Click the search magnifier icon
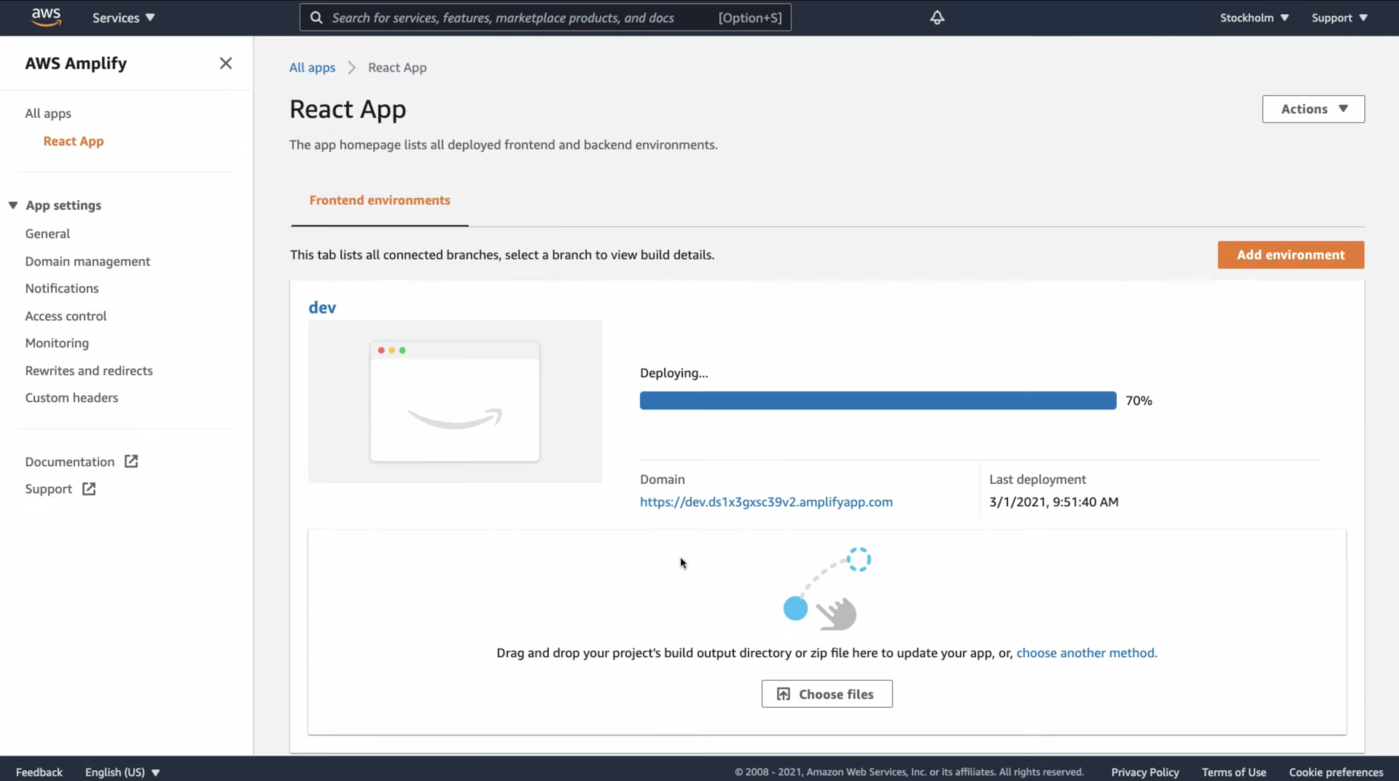The width and height of the screenshot is (1399, 781). (316, 17)
